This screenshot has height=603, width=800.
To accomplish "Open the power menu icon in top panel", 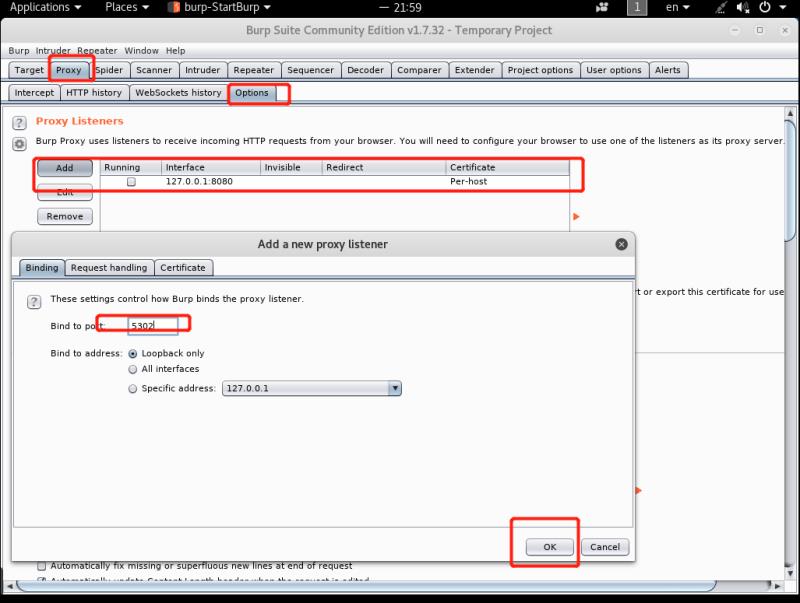I will tap(764, 7).
